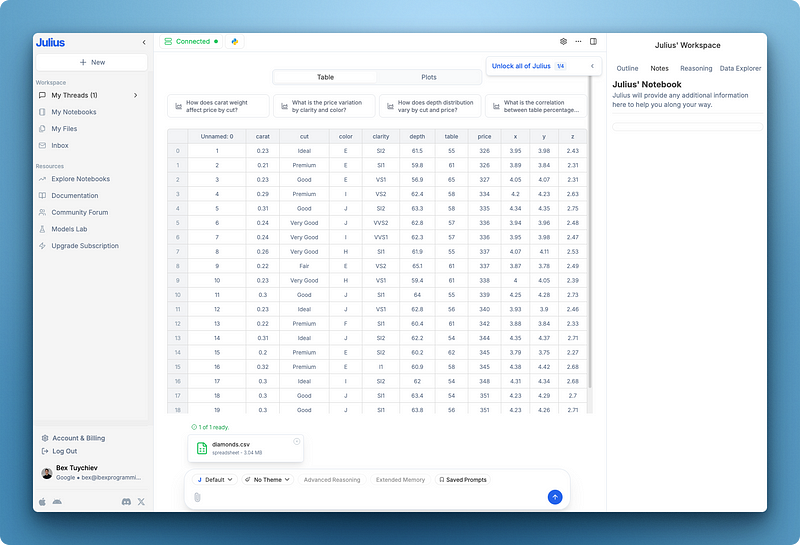Click the color column header
The image size is (800, 545).
click(345, 137)
